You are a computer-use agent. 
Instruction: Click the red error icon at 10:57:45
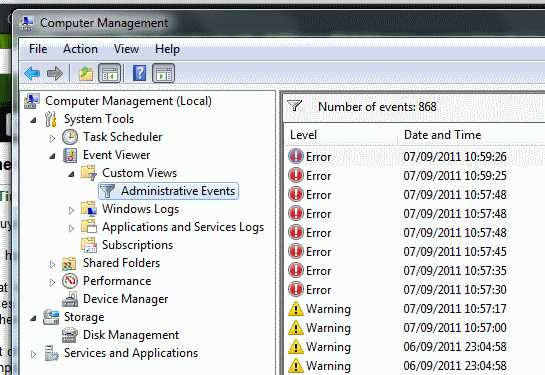pos(296,251)
